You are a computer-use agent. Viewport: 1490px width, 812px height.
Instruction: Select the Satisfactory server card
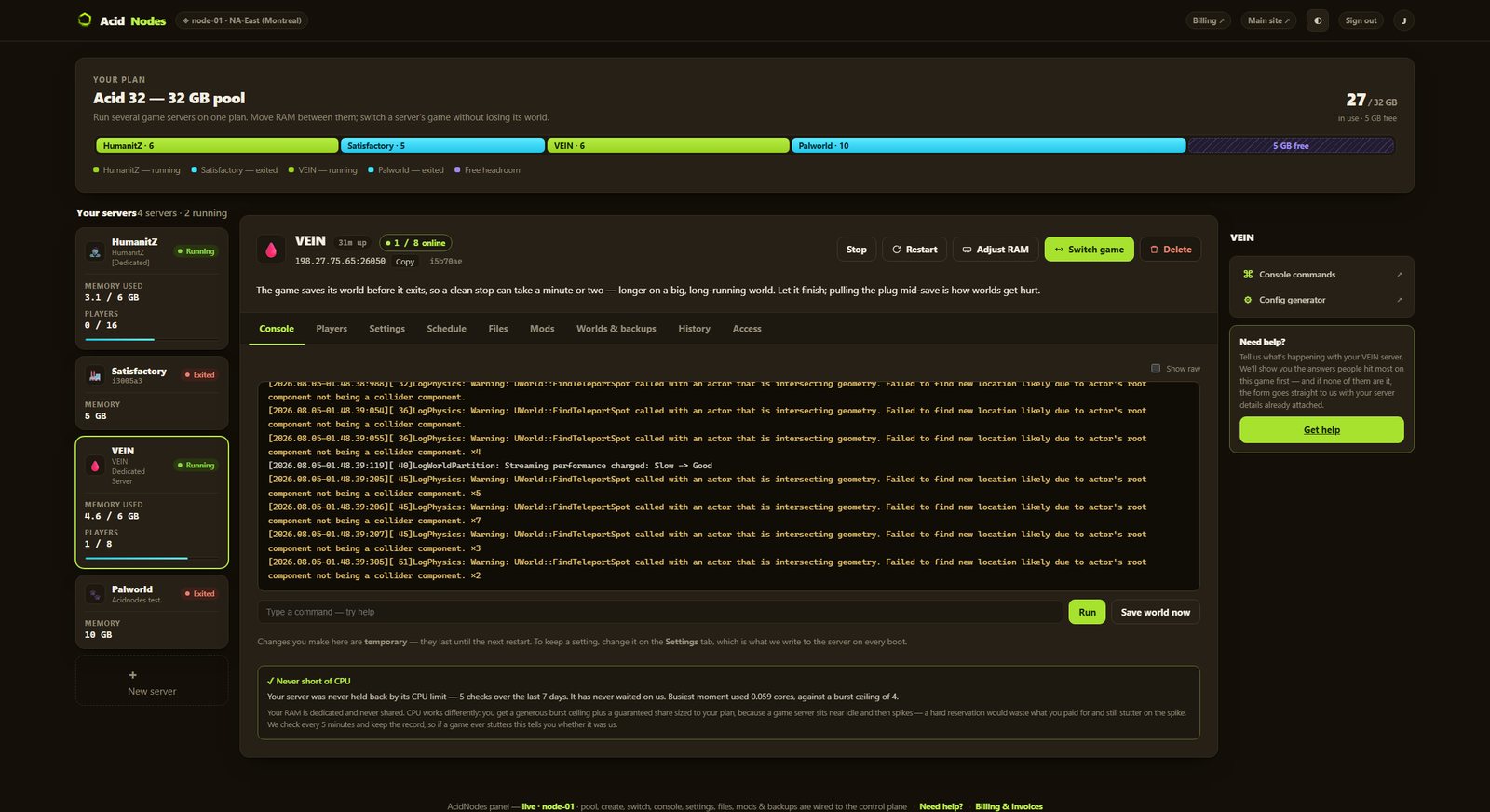coord(152,393)
